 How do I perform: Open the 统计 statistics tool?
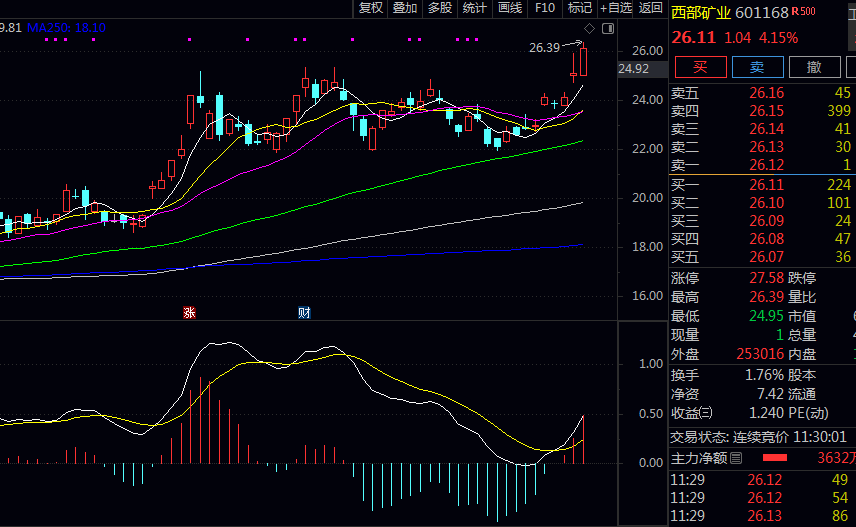pos(475,8)
